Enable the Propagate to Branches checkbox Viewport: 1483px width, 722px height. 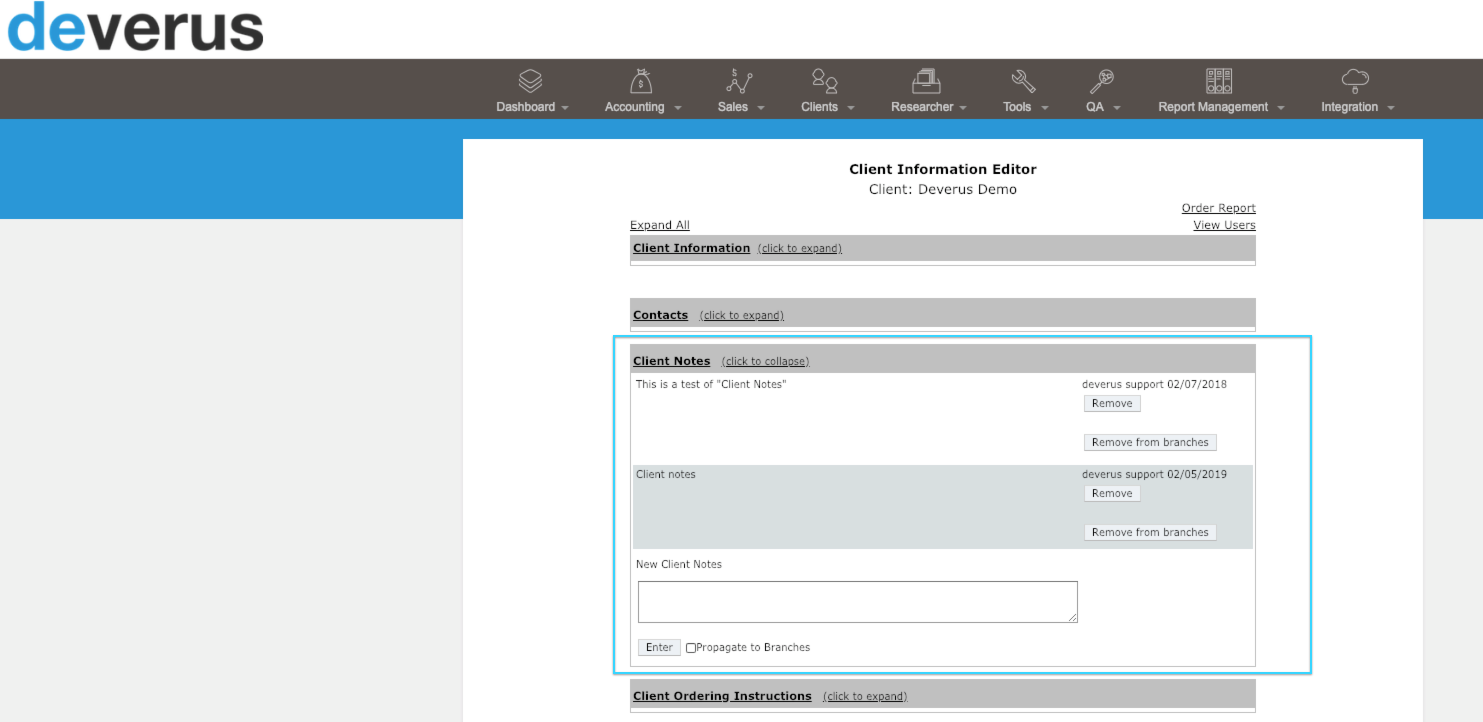coord(691,648)
